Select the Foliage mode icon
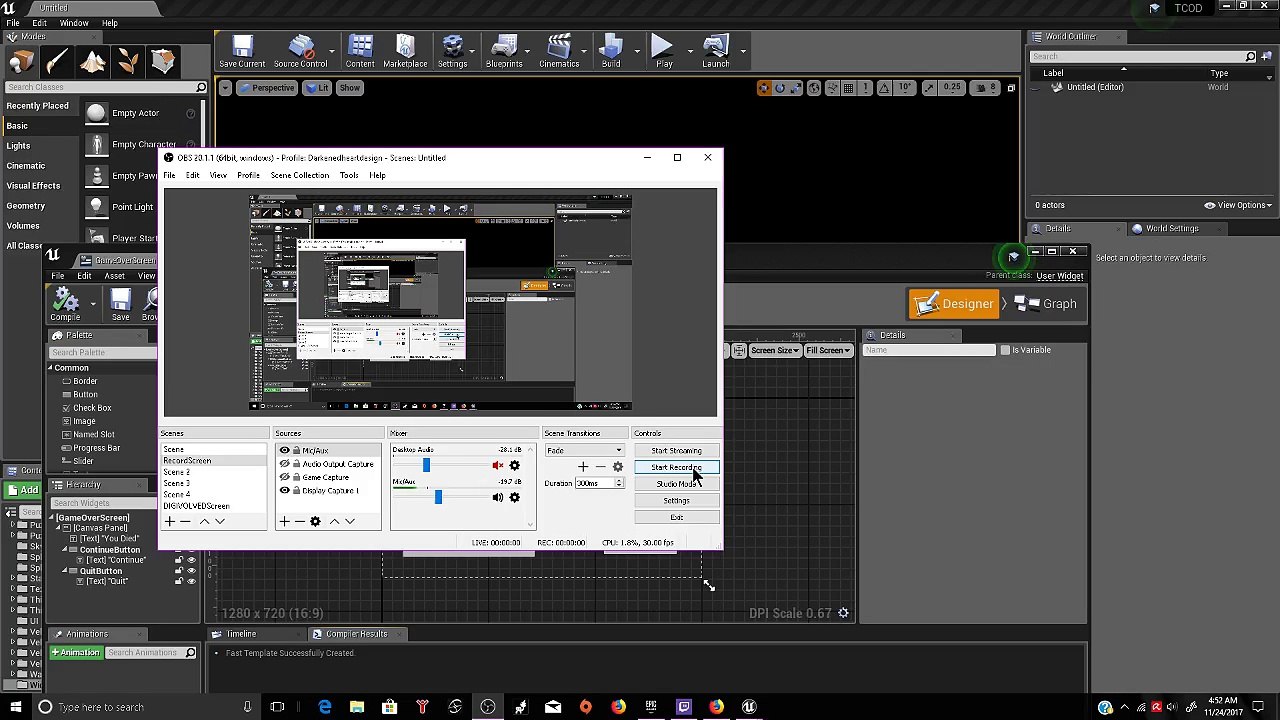Screen dimensions: 1280x720 (x=128, y=62)
